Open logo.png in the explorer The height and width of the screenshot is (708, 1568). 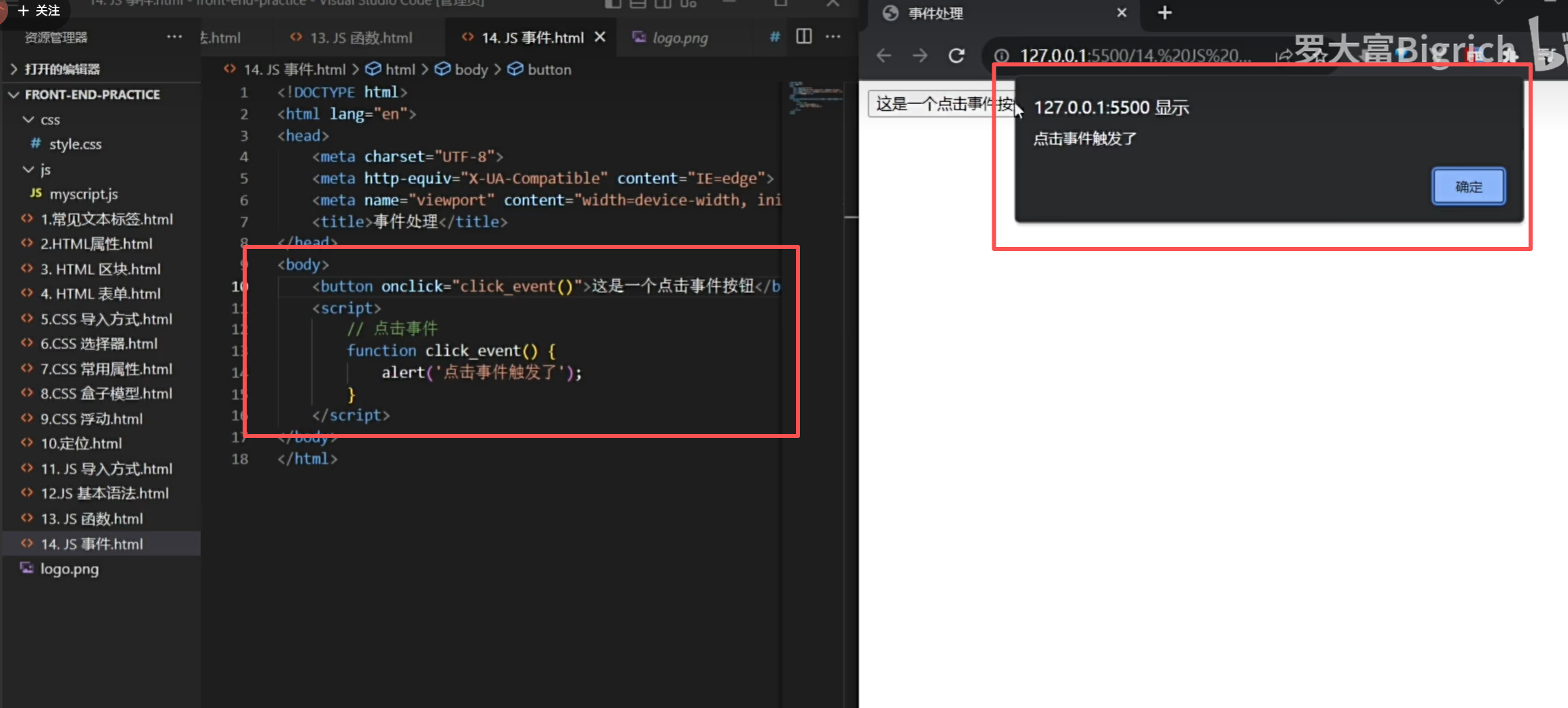point(69,569)
